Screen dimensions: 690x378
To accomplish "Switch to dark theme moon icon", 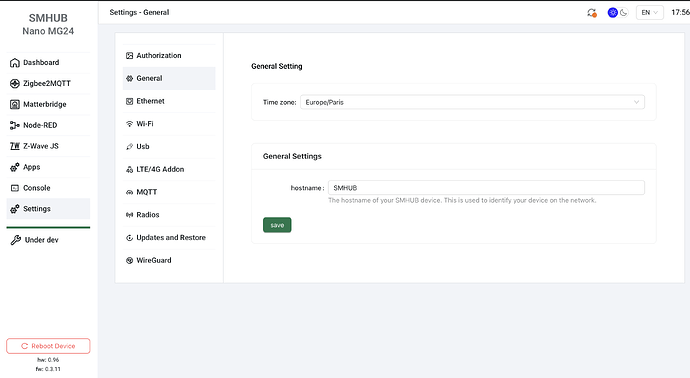I will coord(624,13).
